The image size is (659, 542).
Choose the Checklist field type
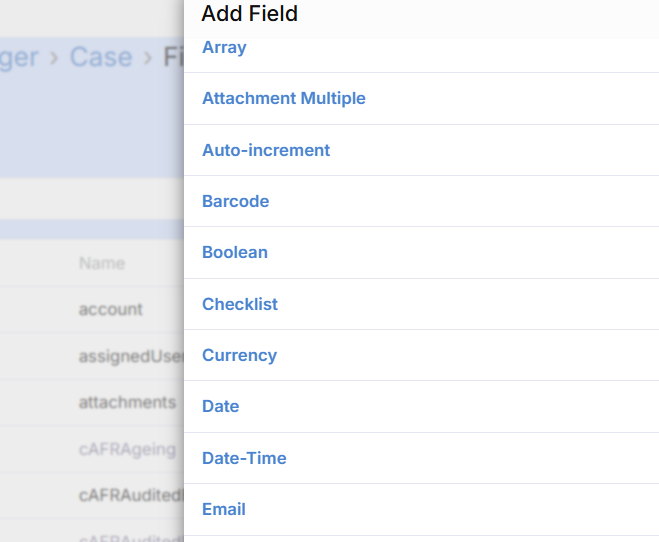[x=239, y=304]
